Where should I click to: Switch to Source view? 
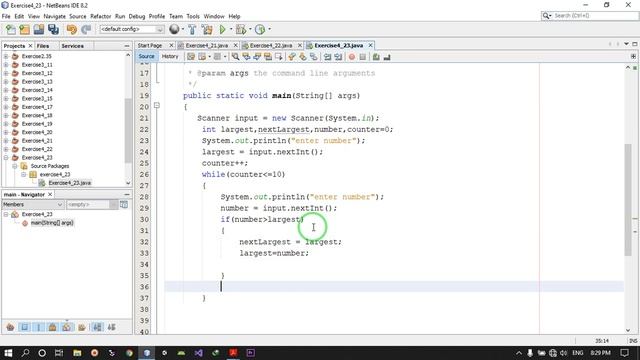tap(147, 57)
